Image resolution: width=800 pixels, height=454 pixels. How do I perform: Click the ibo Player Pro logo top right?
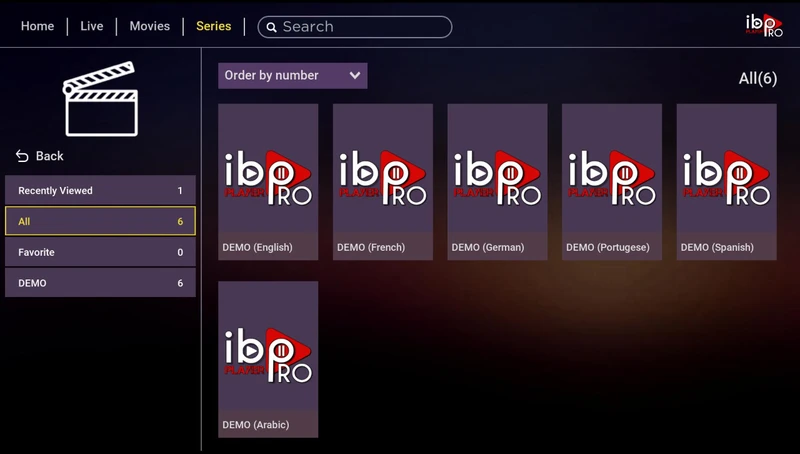pyautogui.click(x=763, y=25)
